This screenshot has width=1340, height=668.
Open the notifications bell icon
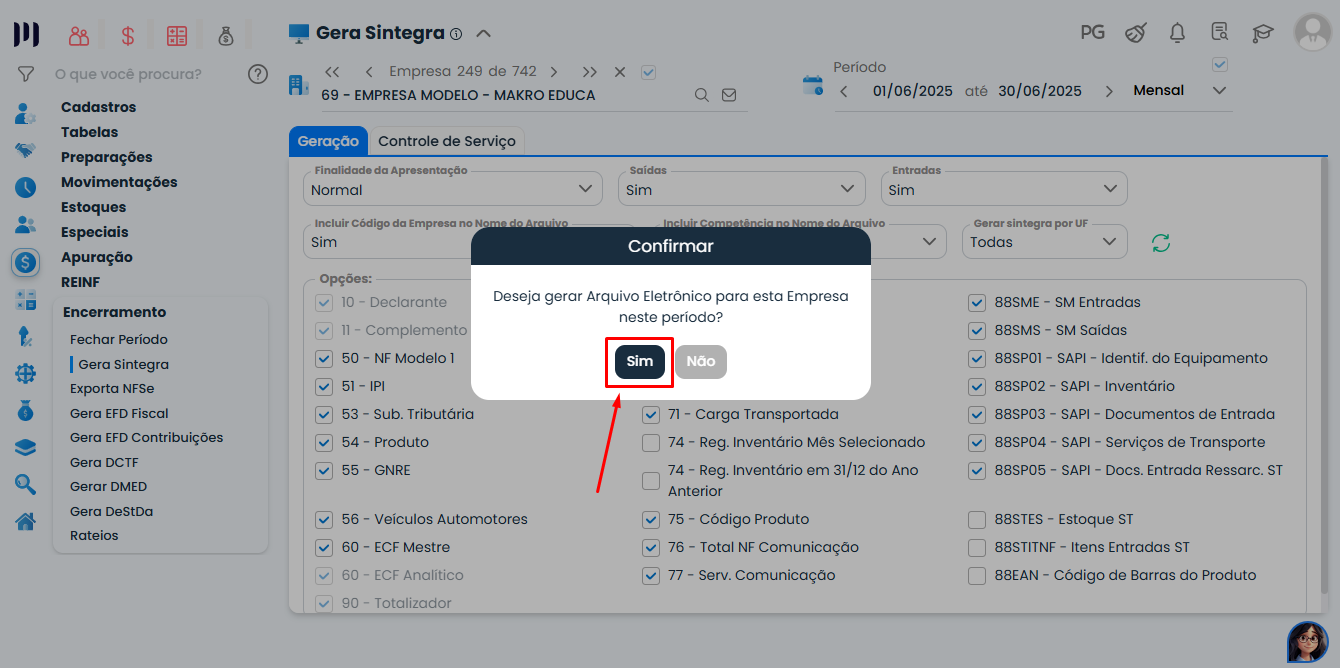(x=1177, y=33)
